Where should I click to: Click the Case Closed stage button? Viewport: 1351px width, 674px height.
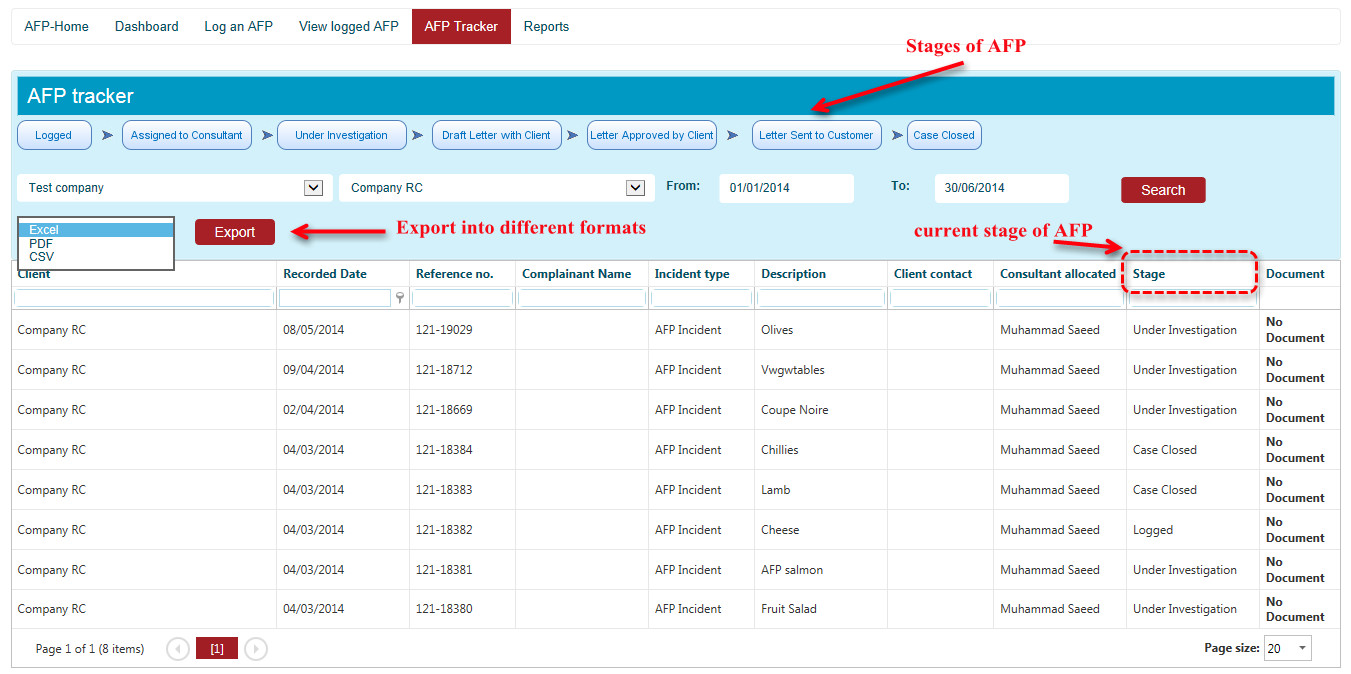pos(943,135)
